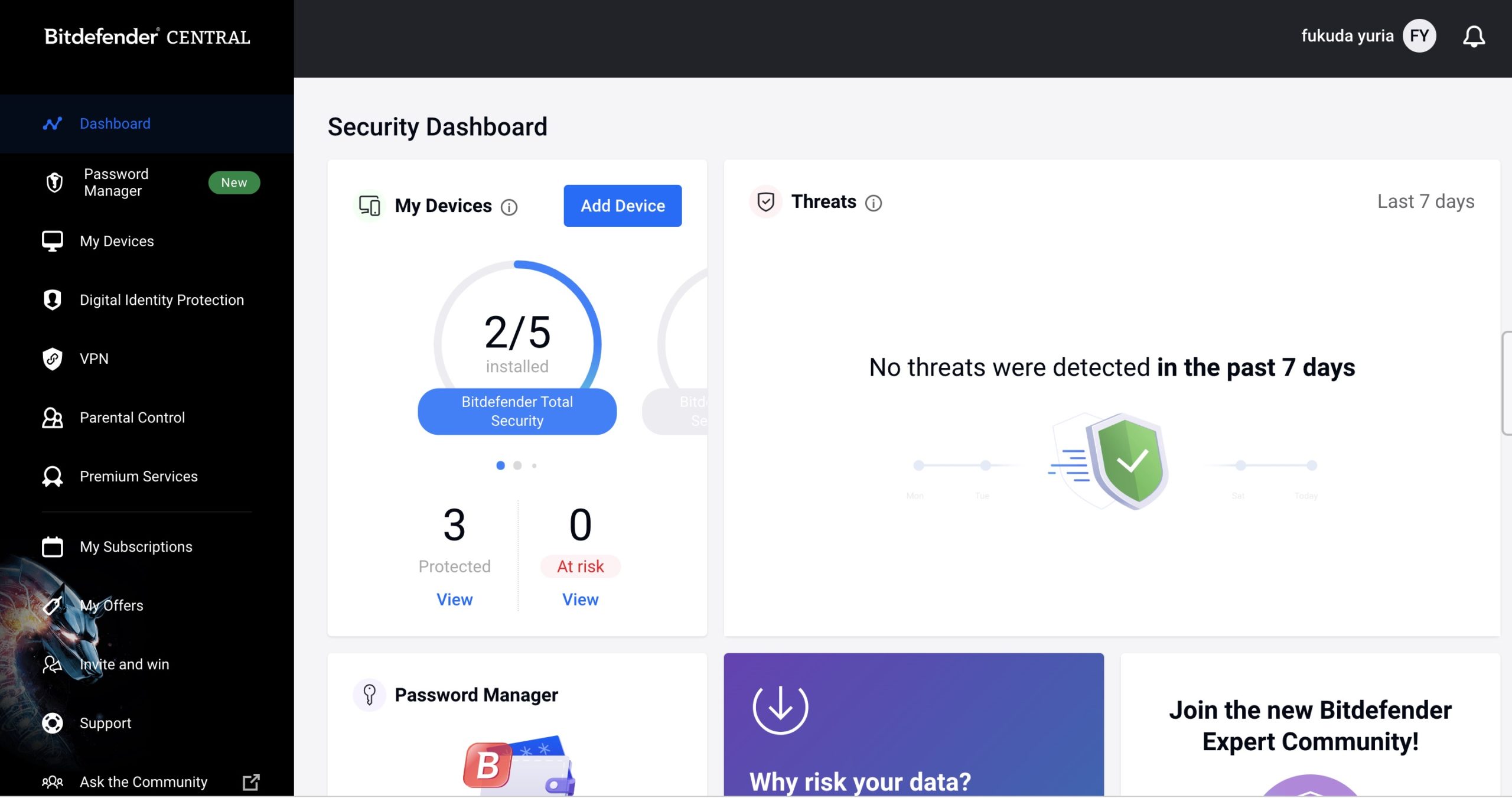
Task: Click the Security Dashboard heading
Action: point(437,126)
